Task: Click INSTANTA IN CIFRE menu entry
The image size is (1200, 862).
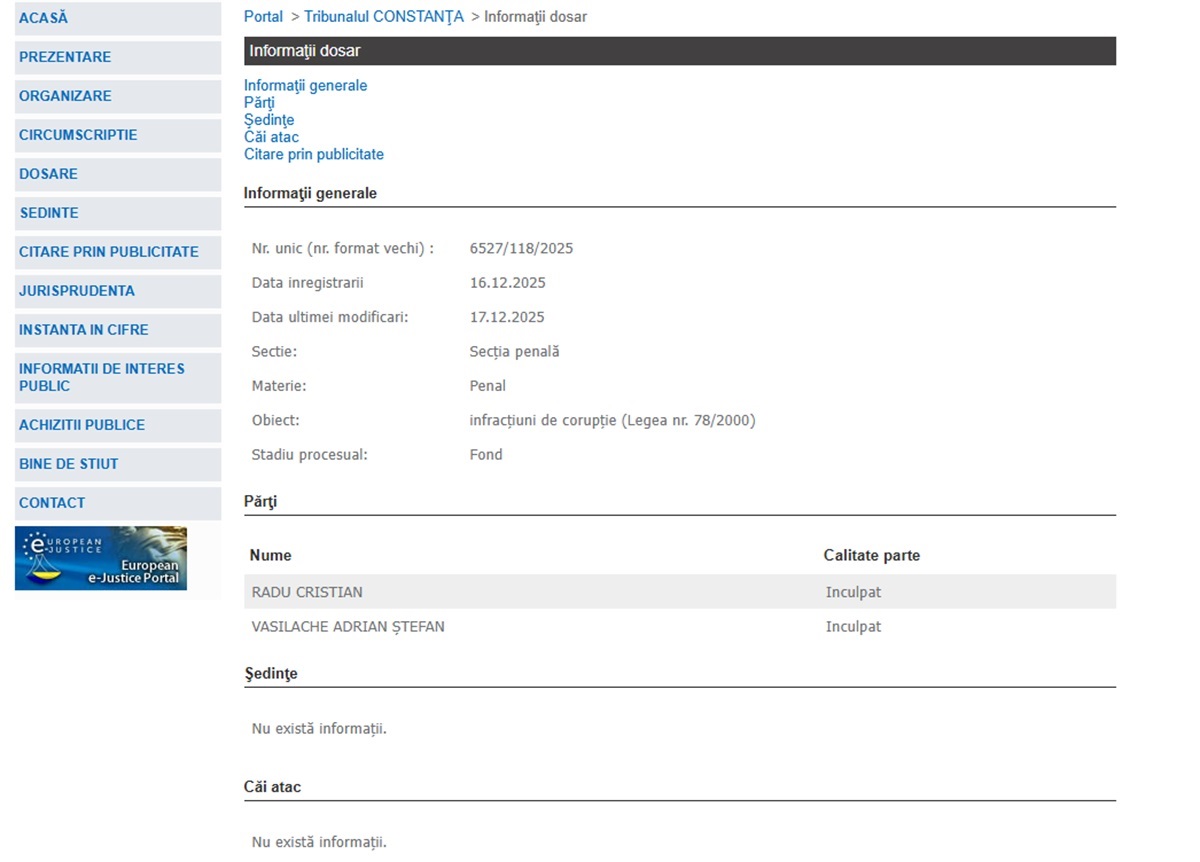Action: pyautogui.click(x=118, y=330)
